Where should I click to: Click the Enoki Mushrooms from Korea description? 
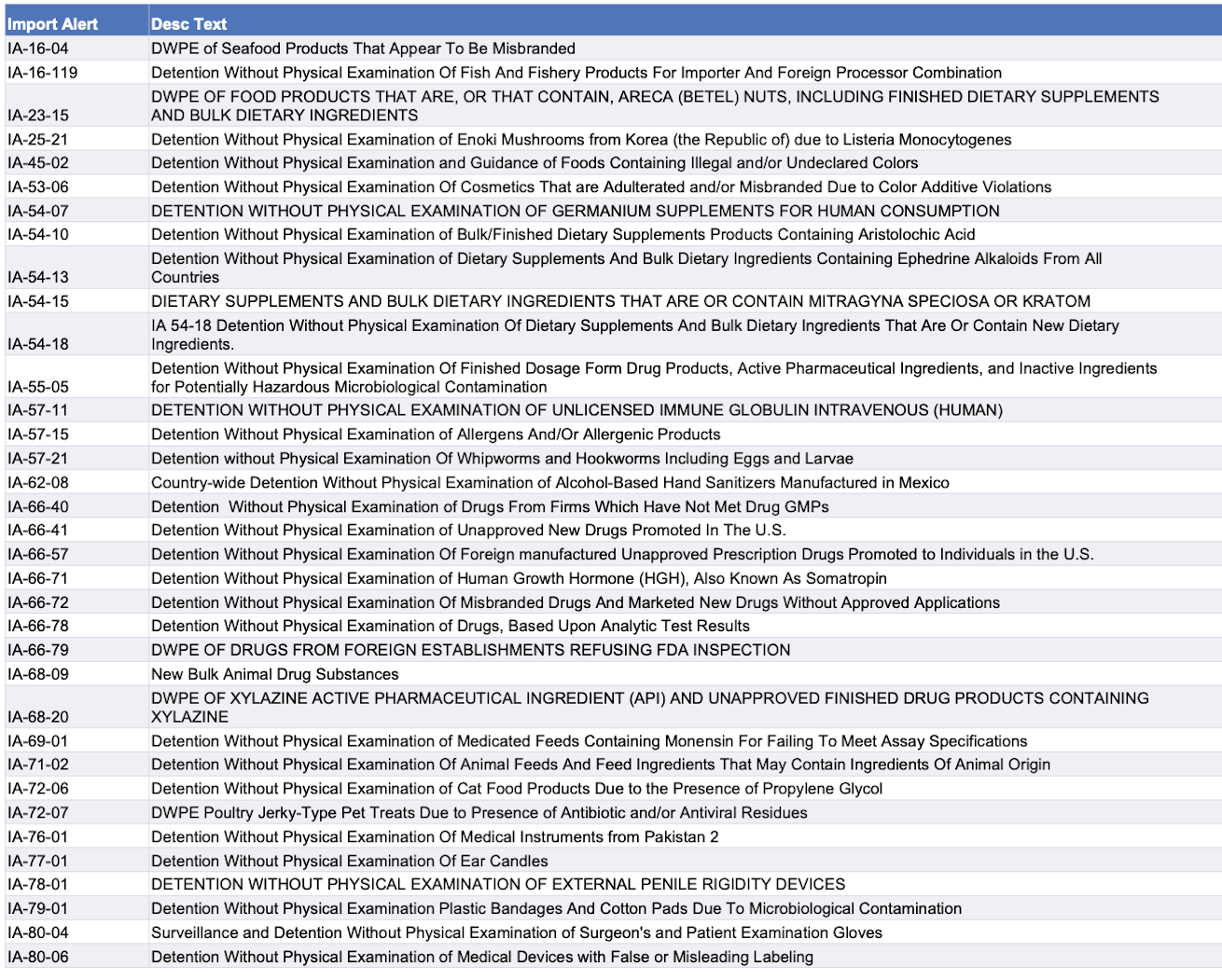click(580, 140)
